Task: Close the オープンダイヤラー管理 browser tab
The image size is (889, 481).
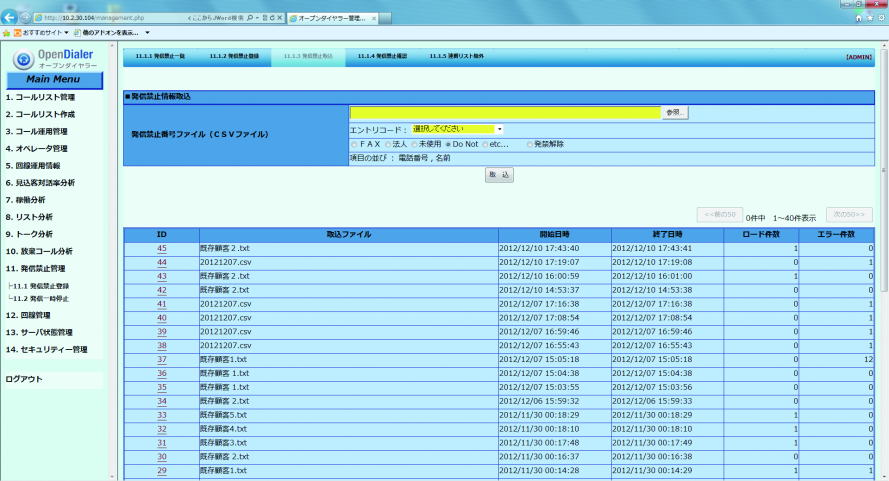Action: (x=374, y=18)
